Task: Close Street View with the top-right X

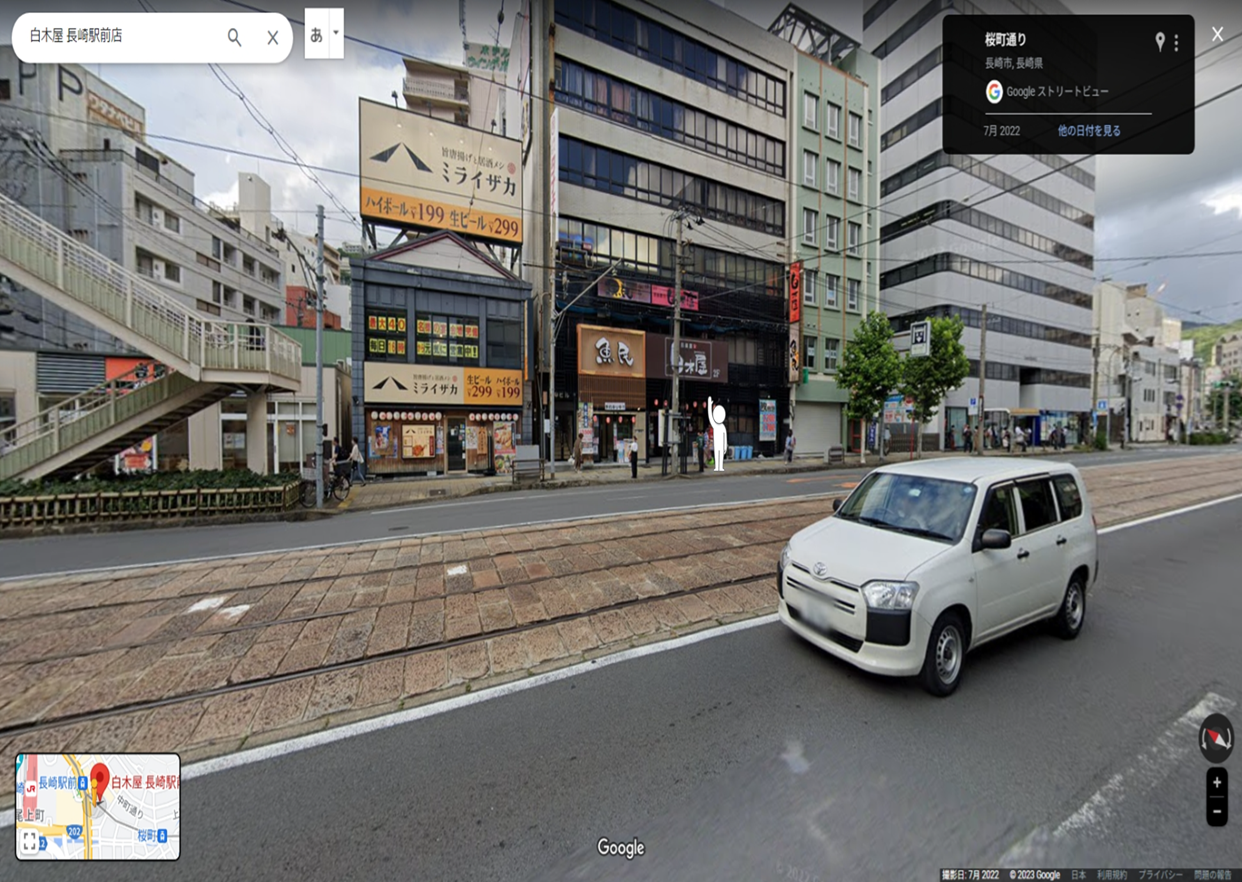Action: pyautogui.click(x=1217, y=34)
